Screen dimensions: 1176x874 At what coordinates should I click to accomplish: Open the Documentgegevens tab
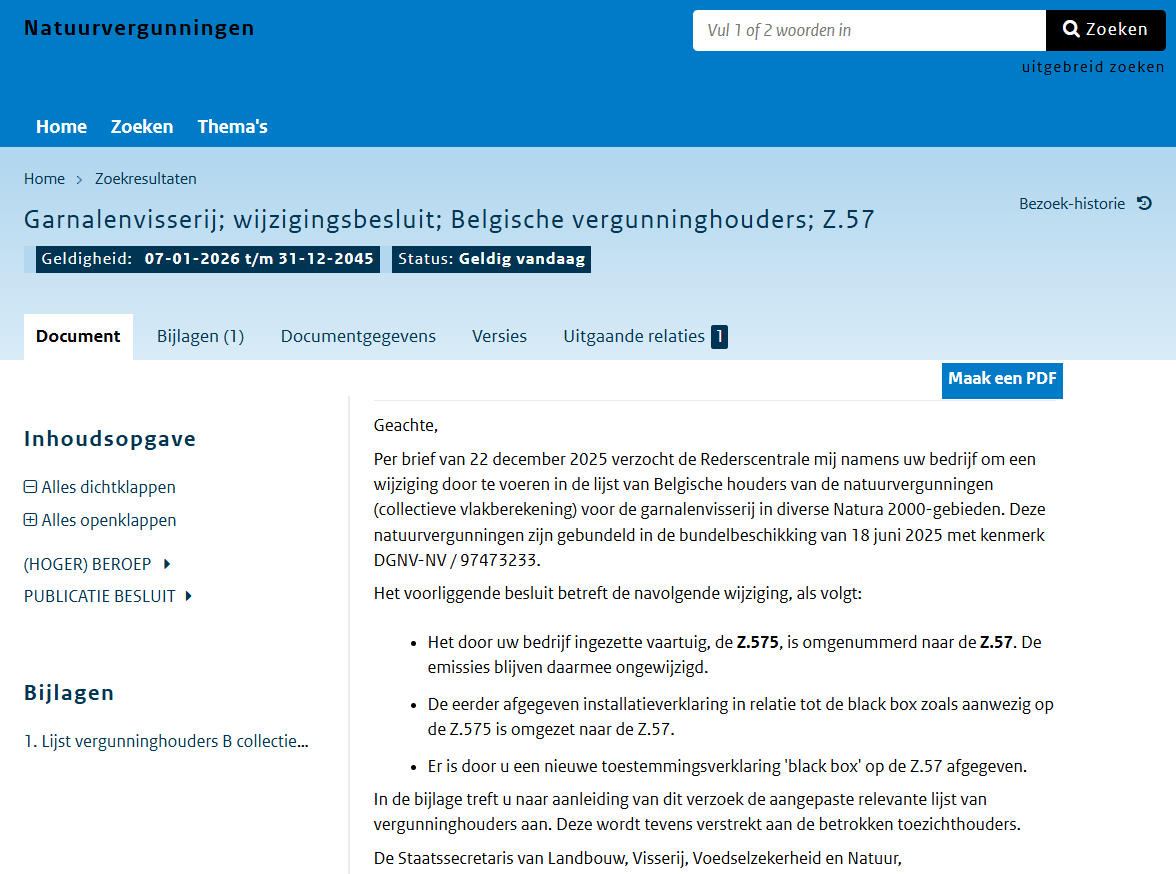pyautogui.click(x=358, y=336)
